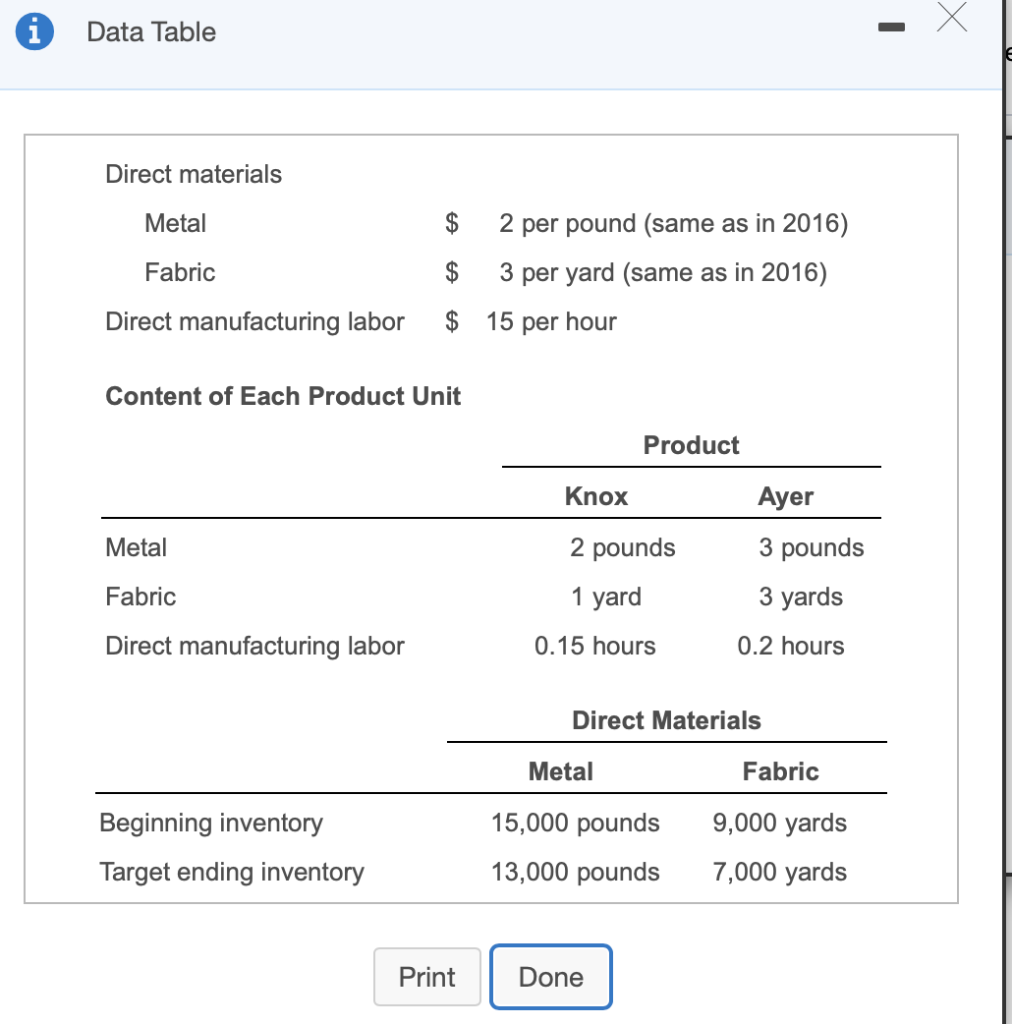Click the Direct manufacturing labor row label
The height and width of the screenshot is (1024, 1012).
point(255,645)
